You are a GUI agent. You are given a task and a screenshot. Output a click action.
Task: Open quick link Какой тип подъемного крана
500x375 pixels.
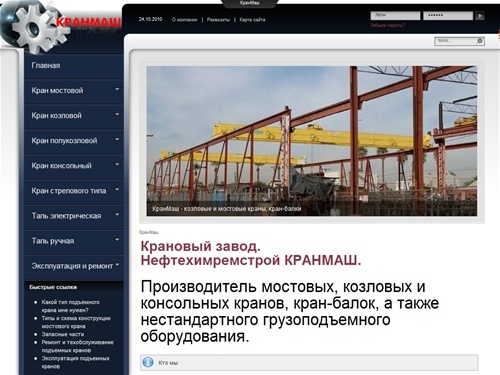[x=70, y=306]
